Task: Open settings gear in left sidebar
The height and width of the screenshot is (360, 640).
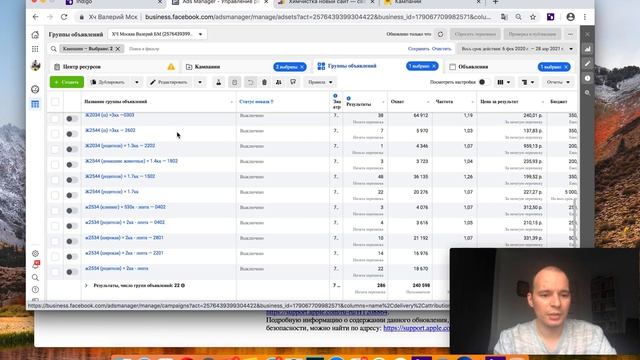Action: point(35,253)
